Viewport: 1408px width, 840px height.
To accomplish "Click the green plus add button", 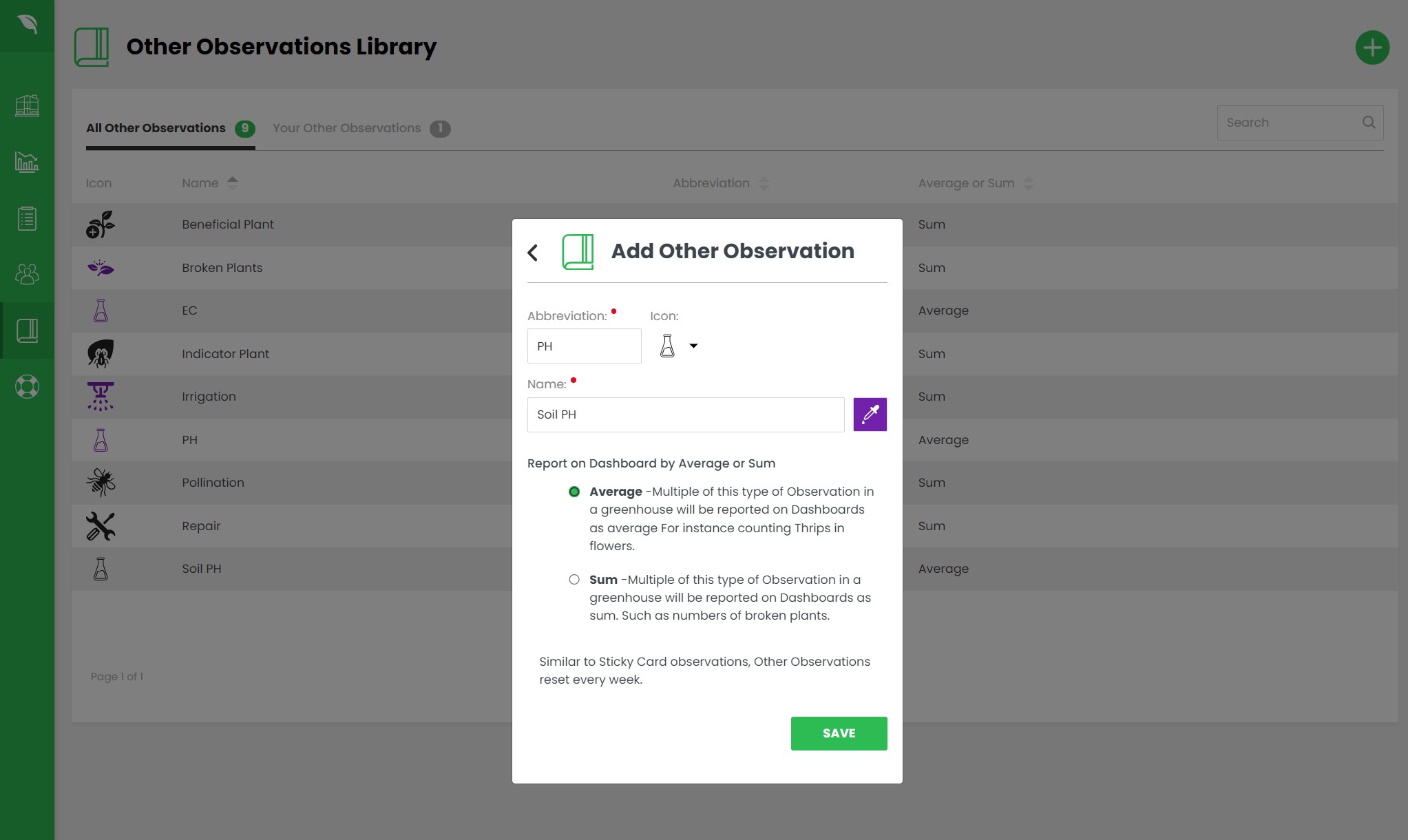I will pos(1372,48).
